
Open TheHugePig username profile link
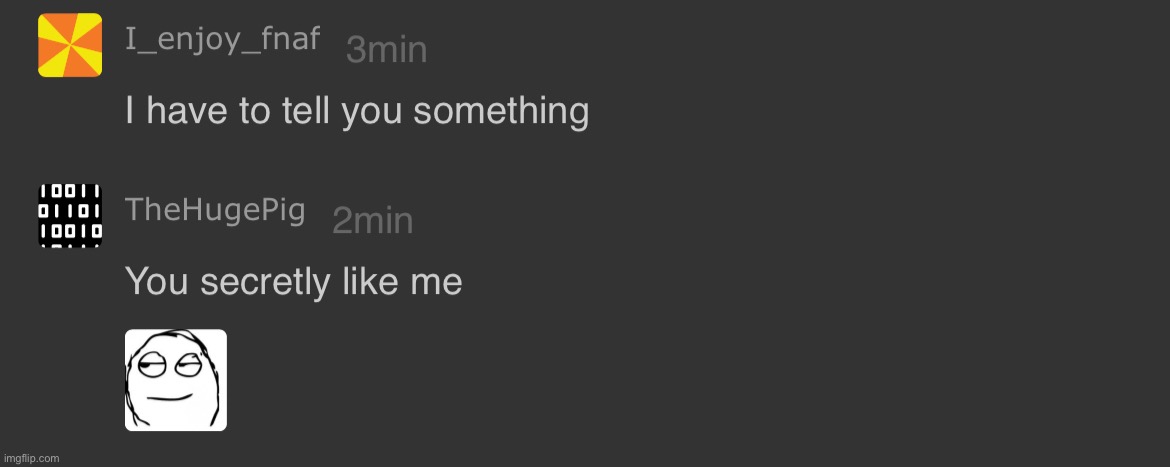pyautogui.click(x=215, y=210)
